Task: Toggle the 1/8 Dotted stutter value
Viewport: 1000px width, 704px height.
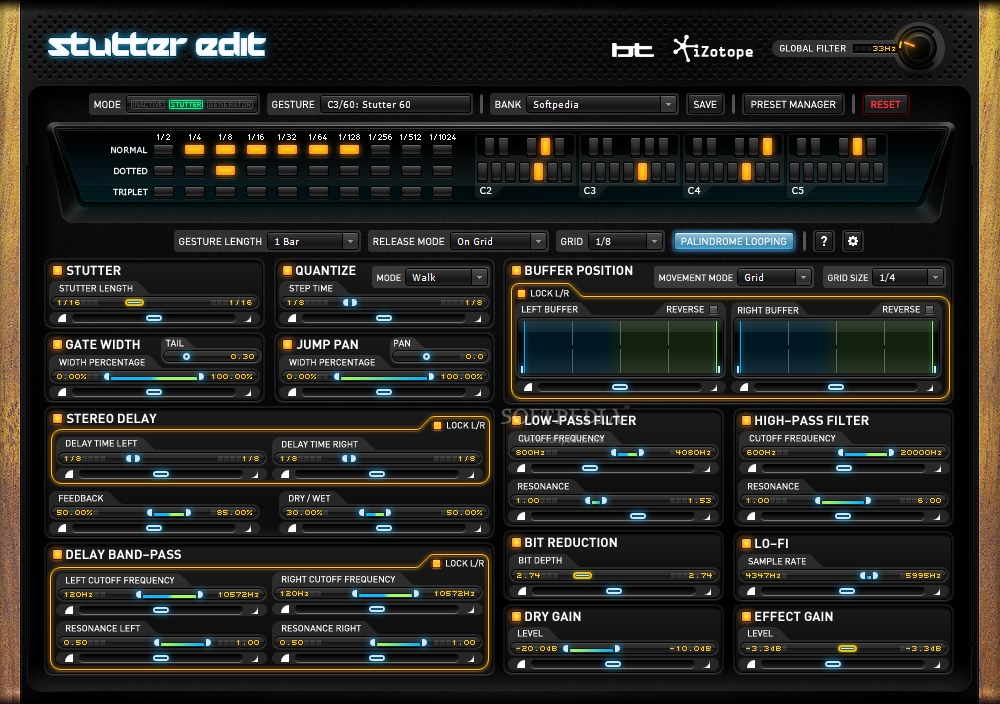Action: point(225,170)
